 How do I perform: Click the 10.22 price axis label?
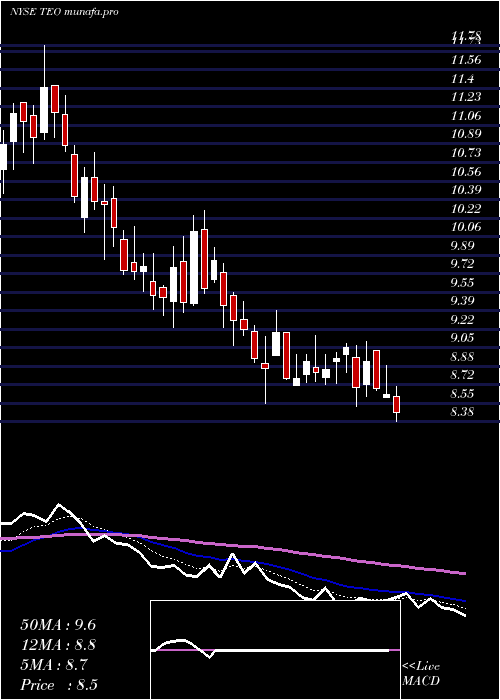[x=466, y=208]
